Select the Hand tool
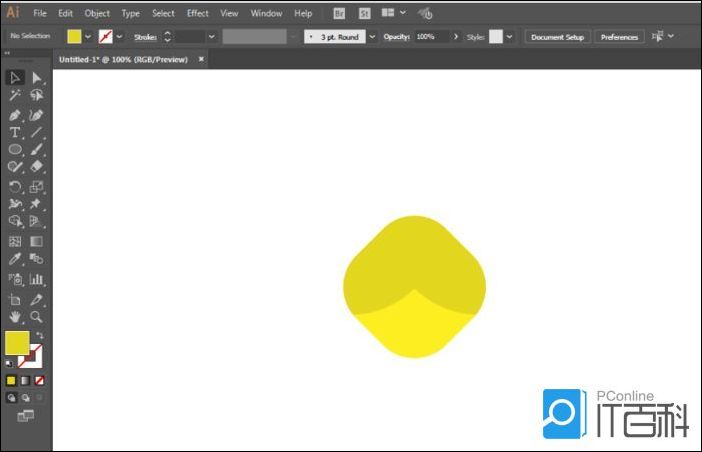 [x=15, y=317]
